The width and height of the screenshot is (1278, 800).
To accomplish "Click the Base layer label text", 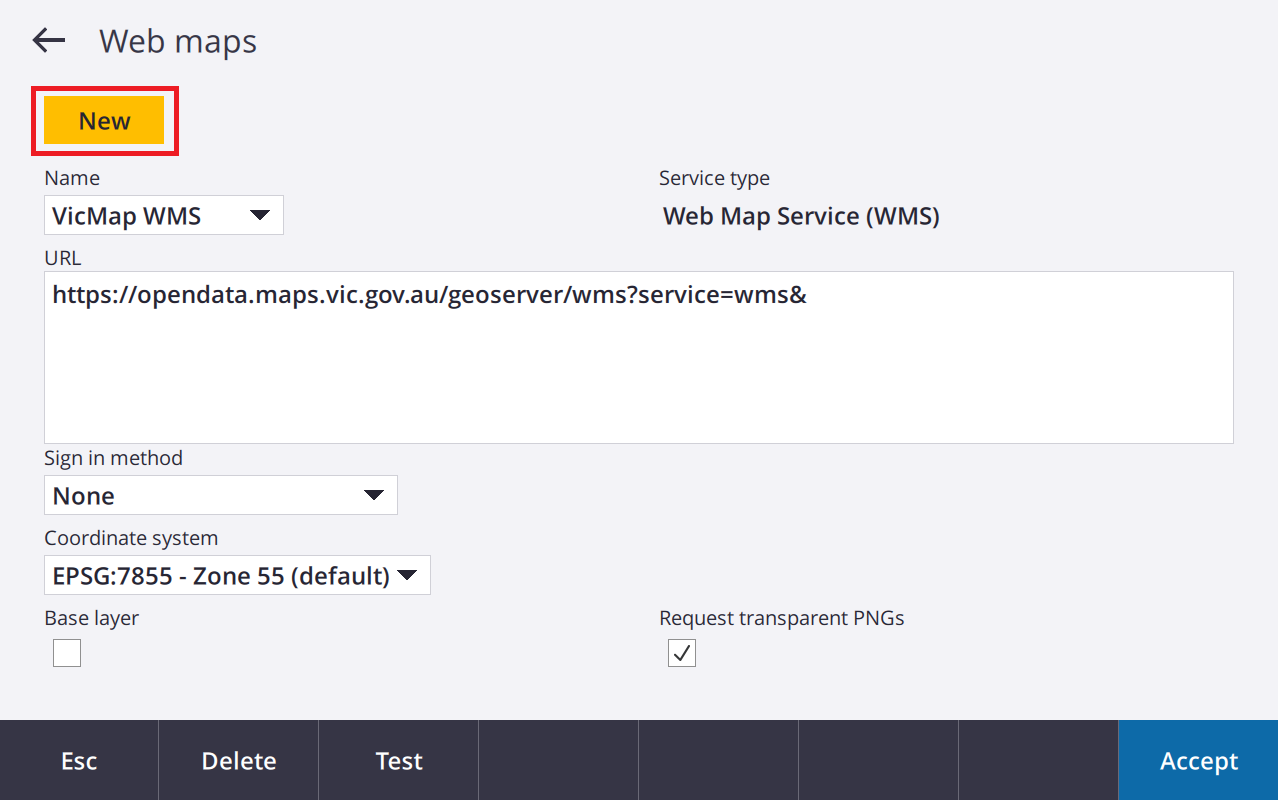I will pyautogui.click(x=92, y=619).
